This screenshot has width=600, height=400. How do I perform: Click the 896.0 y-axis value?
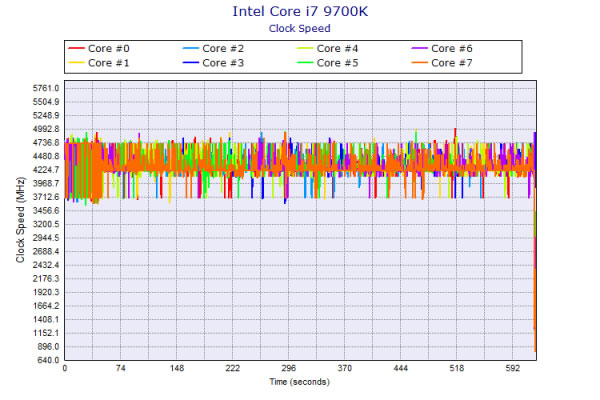pos(48,346)
